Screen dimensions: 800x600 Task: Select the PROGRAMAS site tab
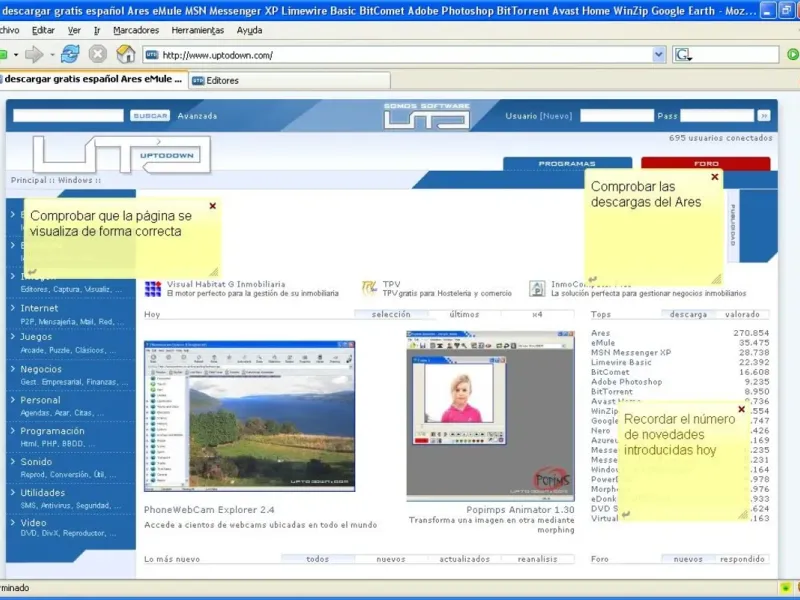(567, 163)
